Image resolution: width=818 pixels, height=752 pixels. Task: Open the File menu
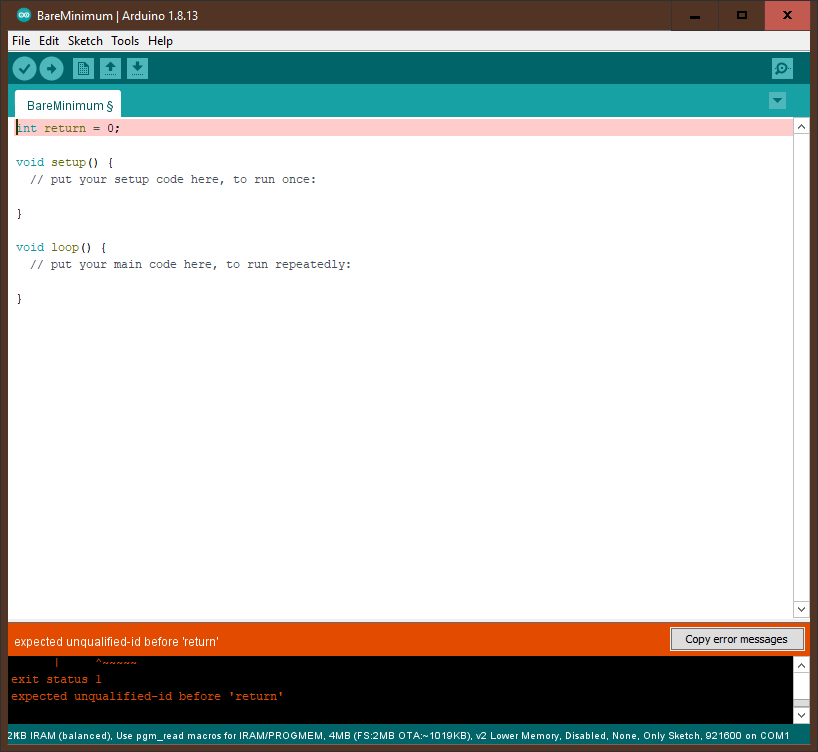(21, 41)
